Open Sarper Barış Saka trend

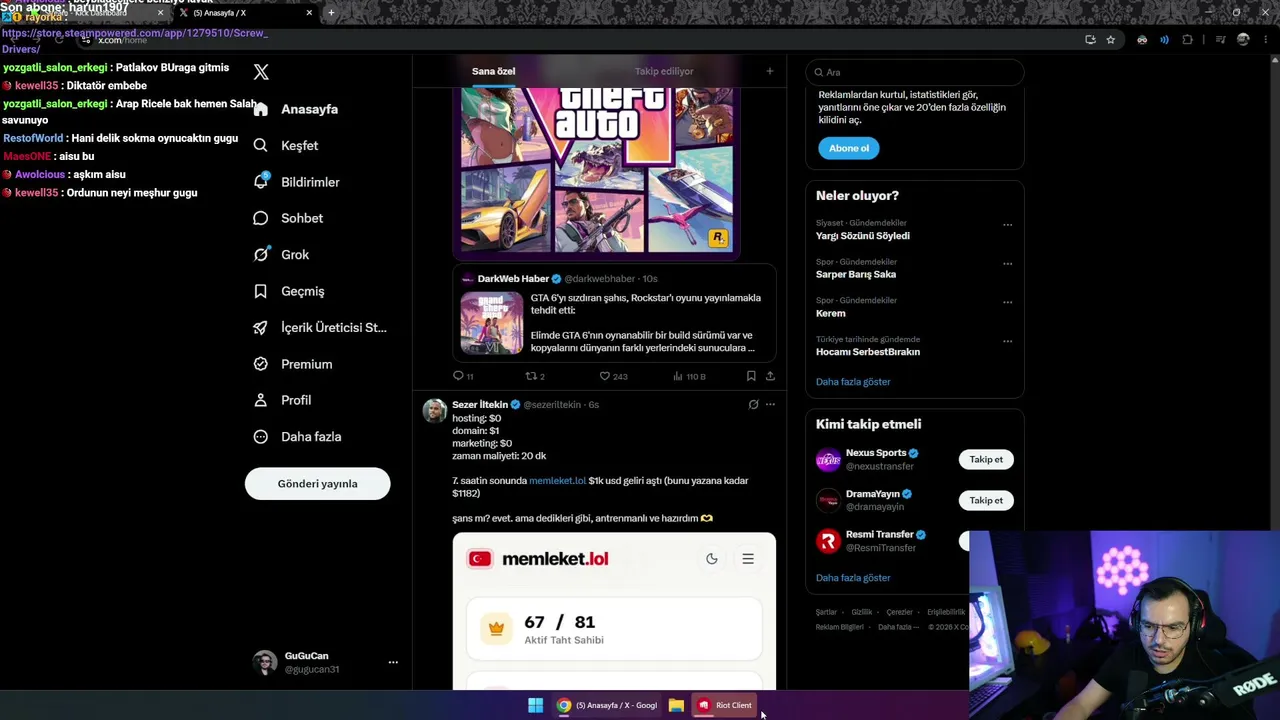coord(856,274)
